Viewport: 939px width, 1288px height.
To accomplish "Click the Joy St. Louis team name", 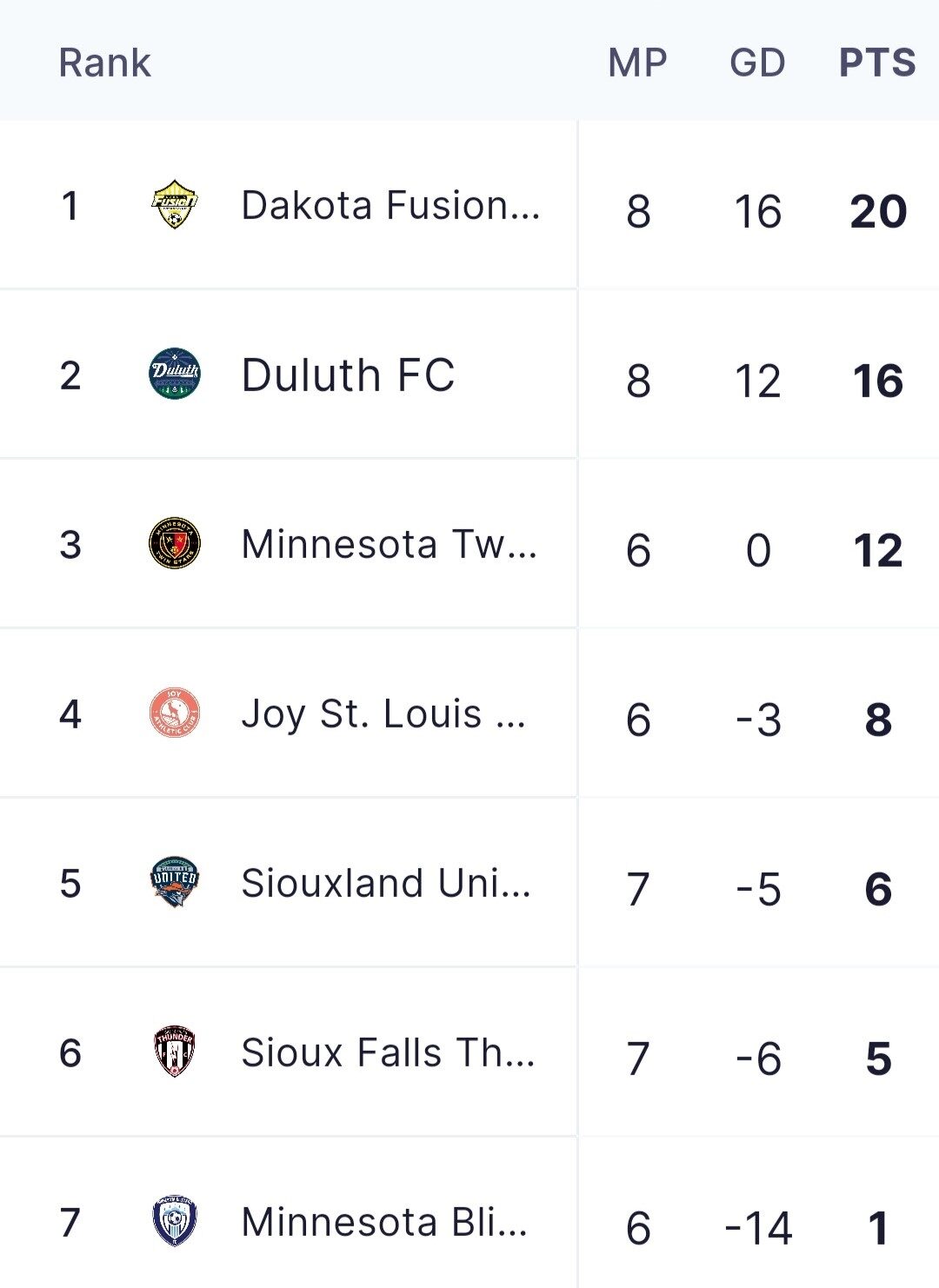I will pyautogui.click(x=383, y=714).
